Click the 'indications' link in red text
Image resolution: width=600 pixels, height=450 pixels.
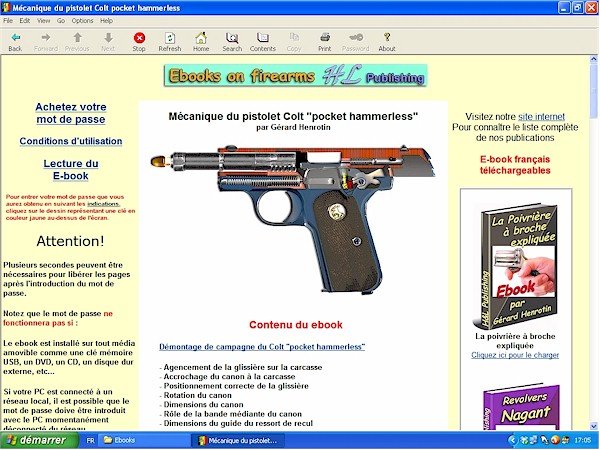click(103, 204)
